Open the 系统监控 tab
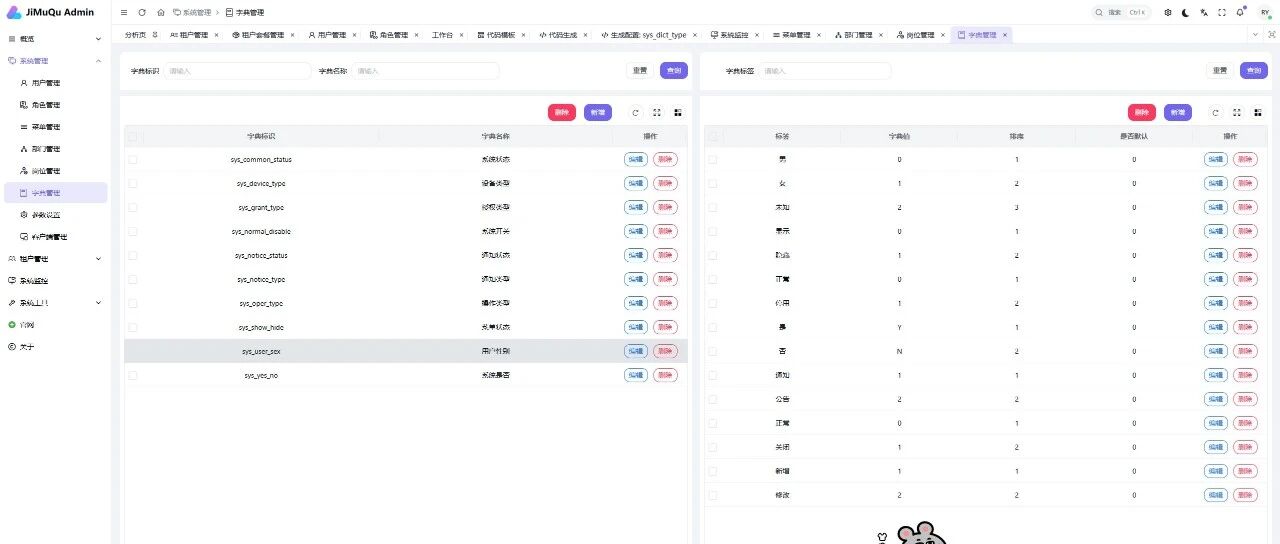This screenshot has height=544, width=1280. [735, 34]
